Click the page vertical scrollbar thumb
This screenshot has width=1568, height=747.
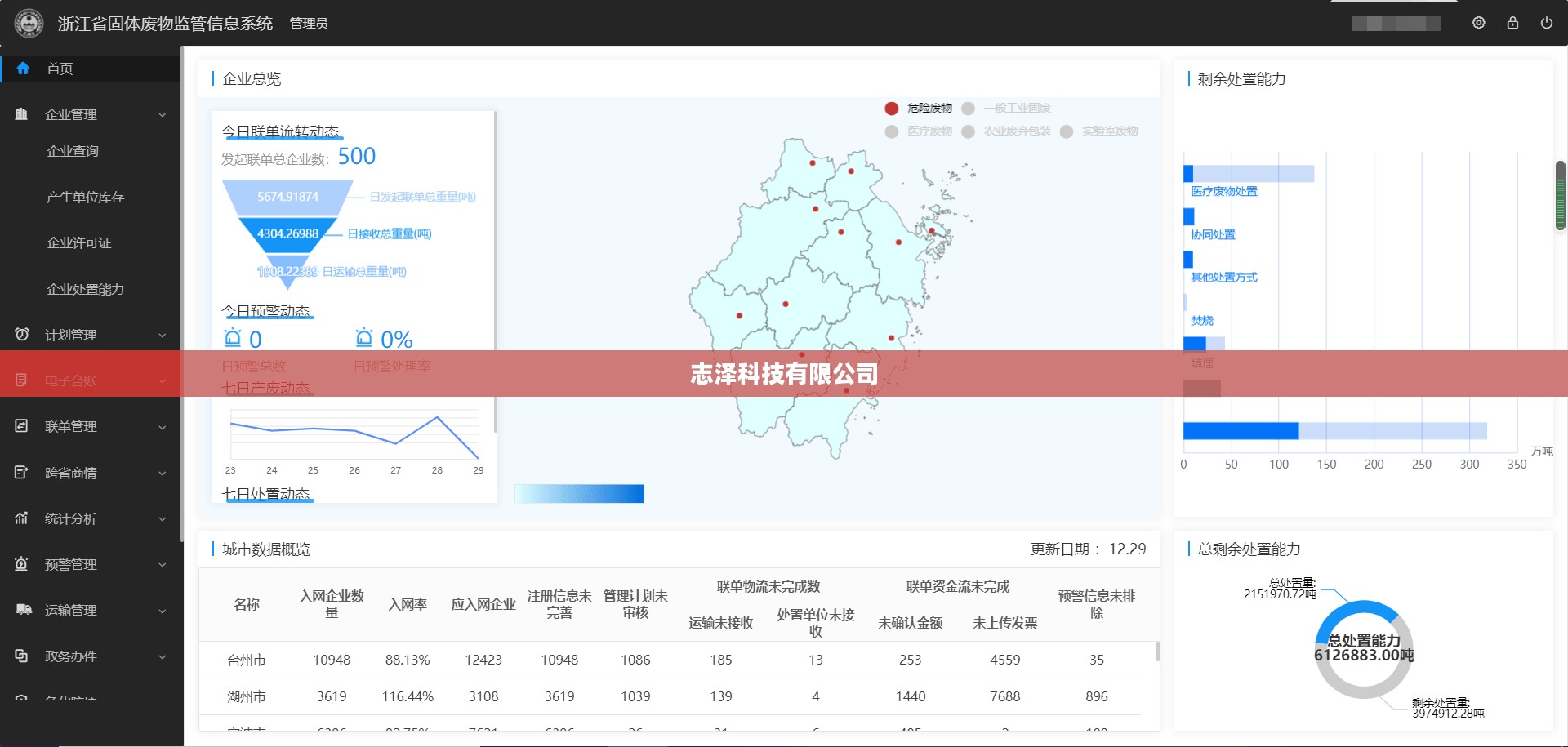pos(1560,195)
